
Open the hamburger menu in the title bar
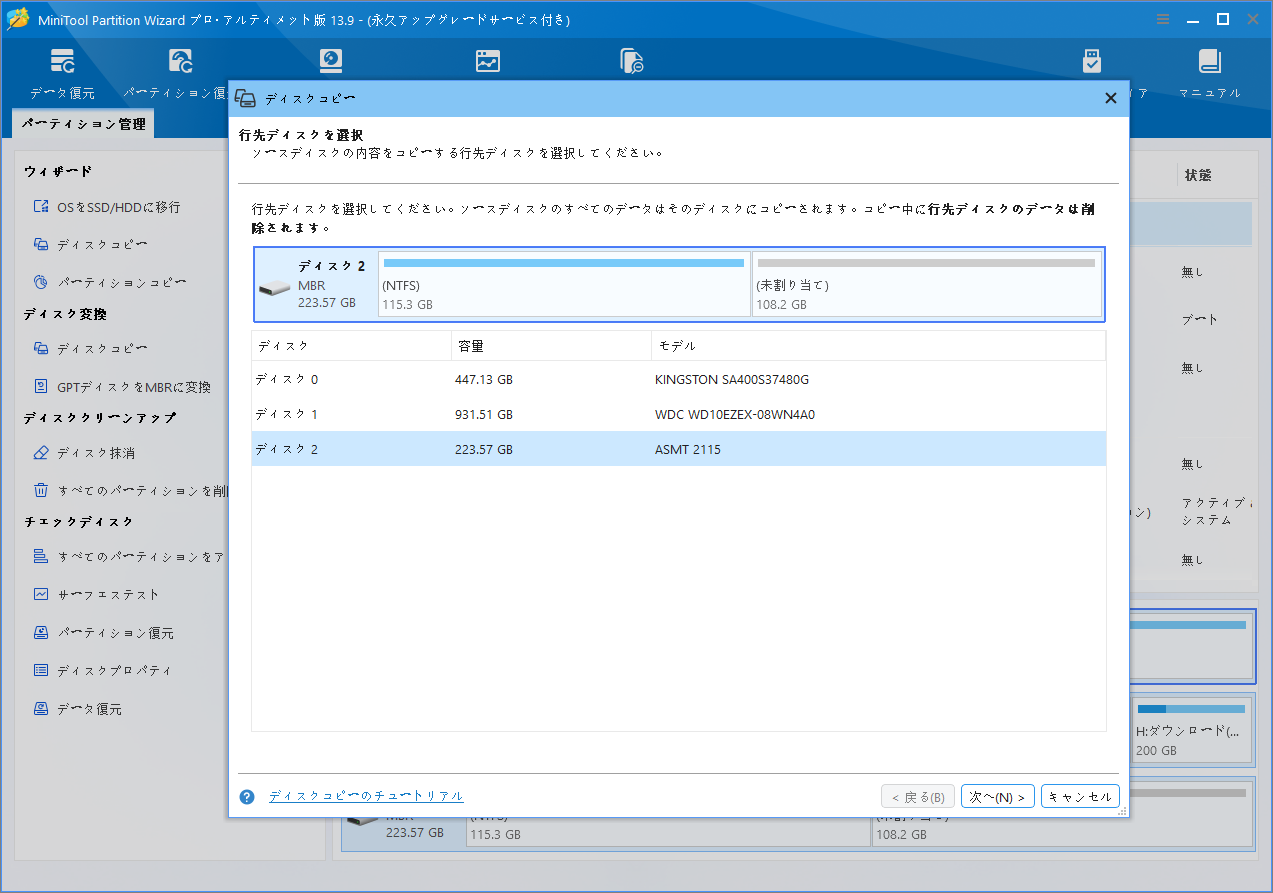coord(1163,19)
